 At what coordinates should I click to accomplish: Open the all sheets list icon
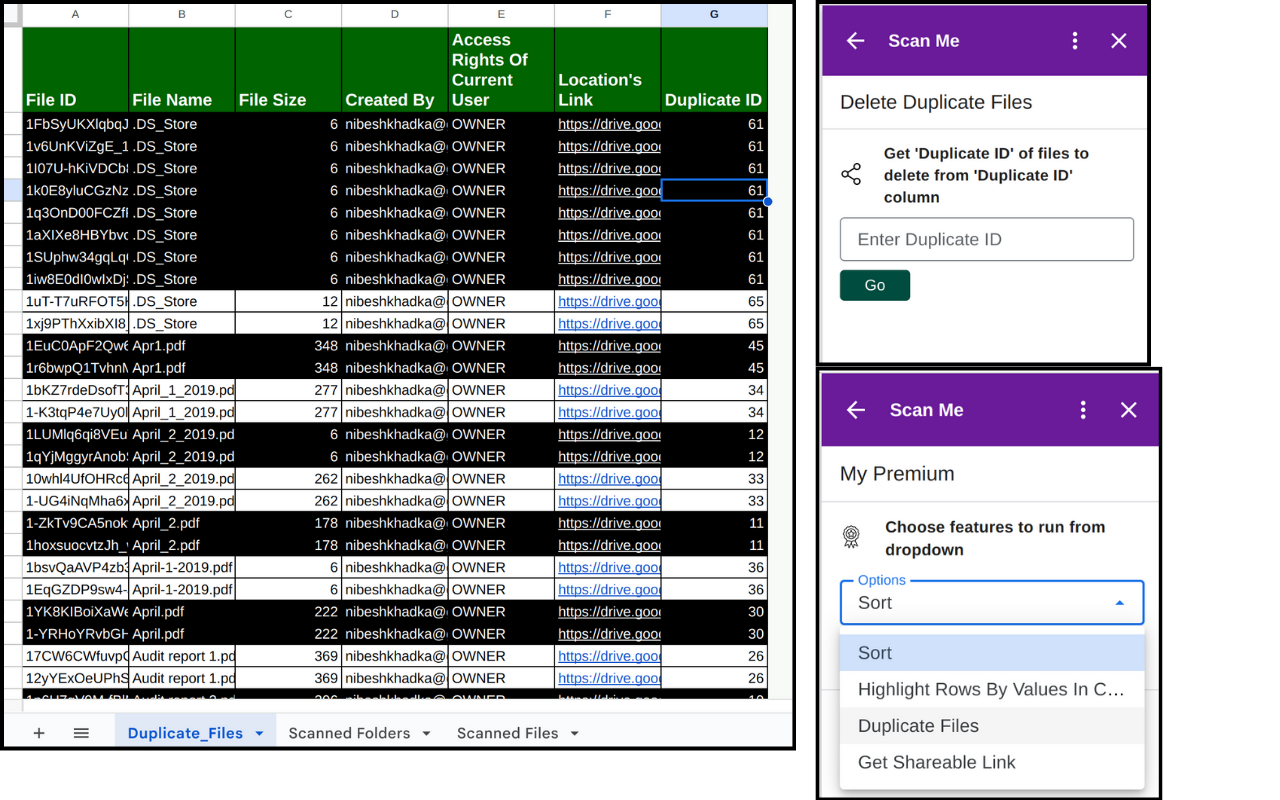(81, 733)
